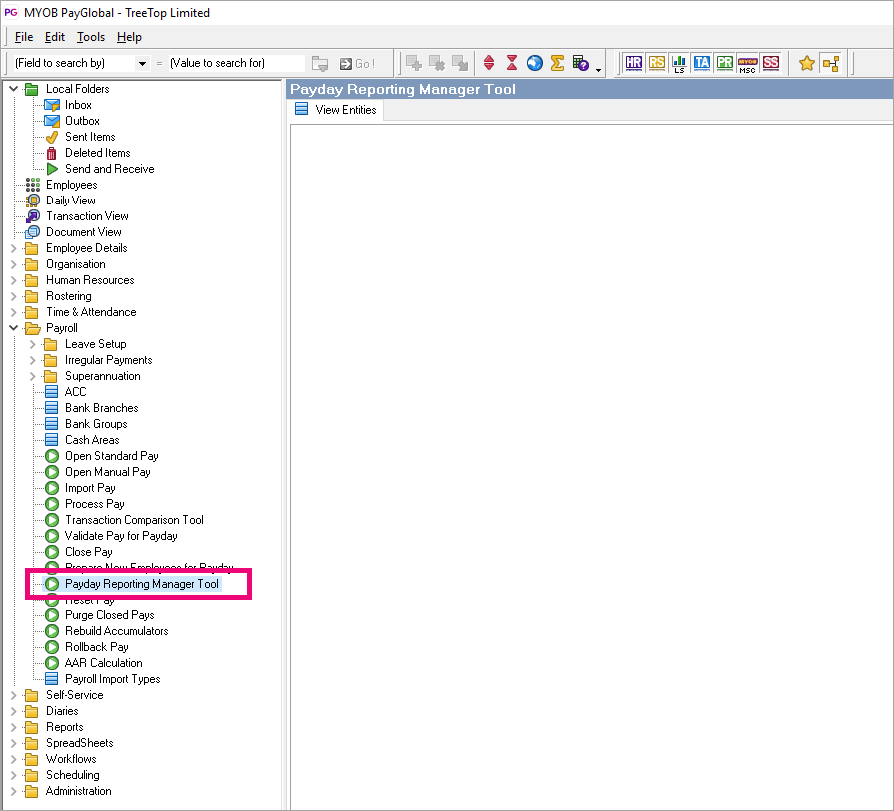The height and width of the screenshot is (811, 894).
Task: Click the yellow sigma summation icon
Action: (558, 63)
